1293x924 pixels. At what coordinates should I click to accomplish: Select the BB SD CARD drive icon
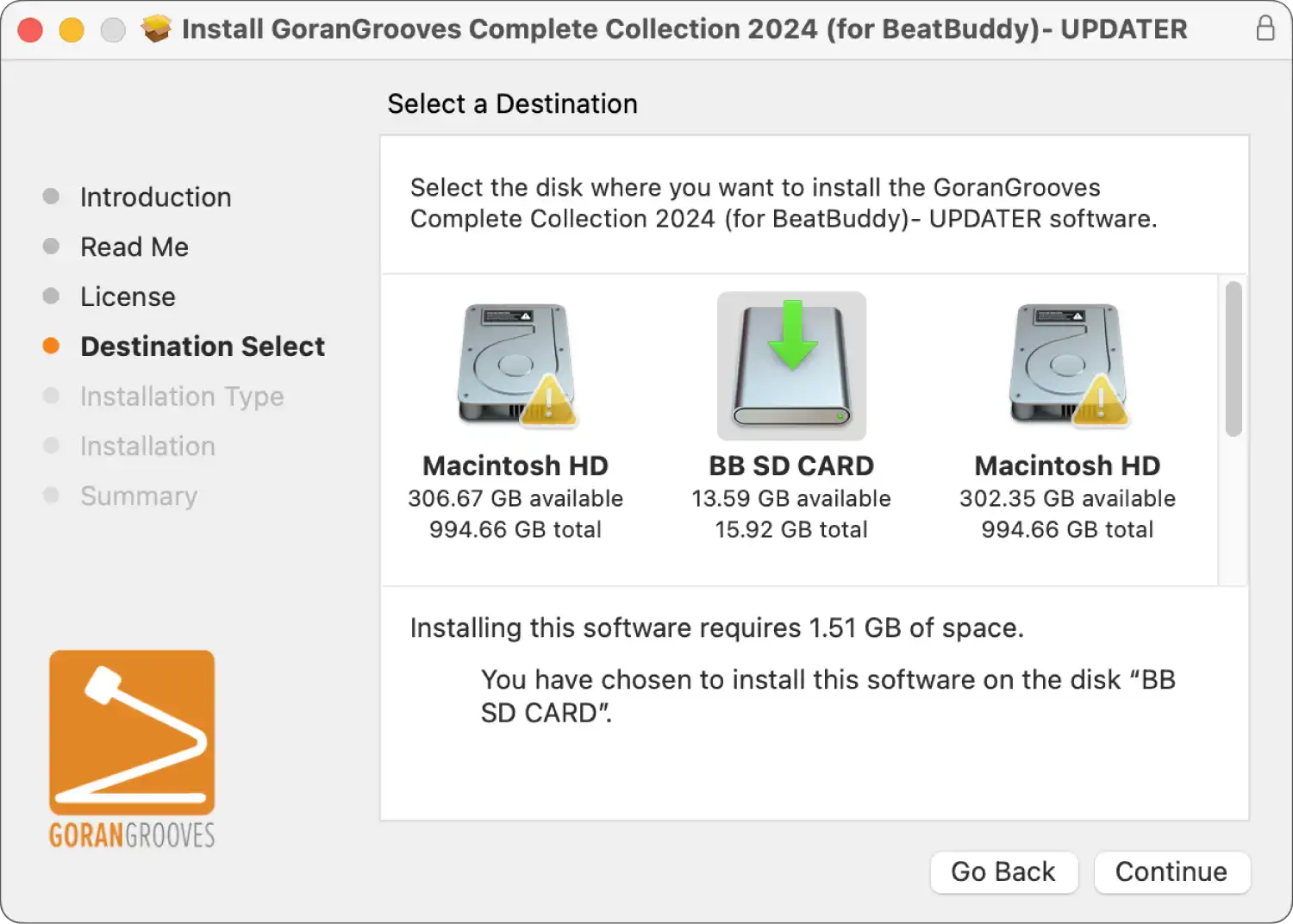tap(791, 365)
